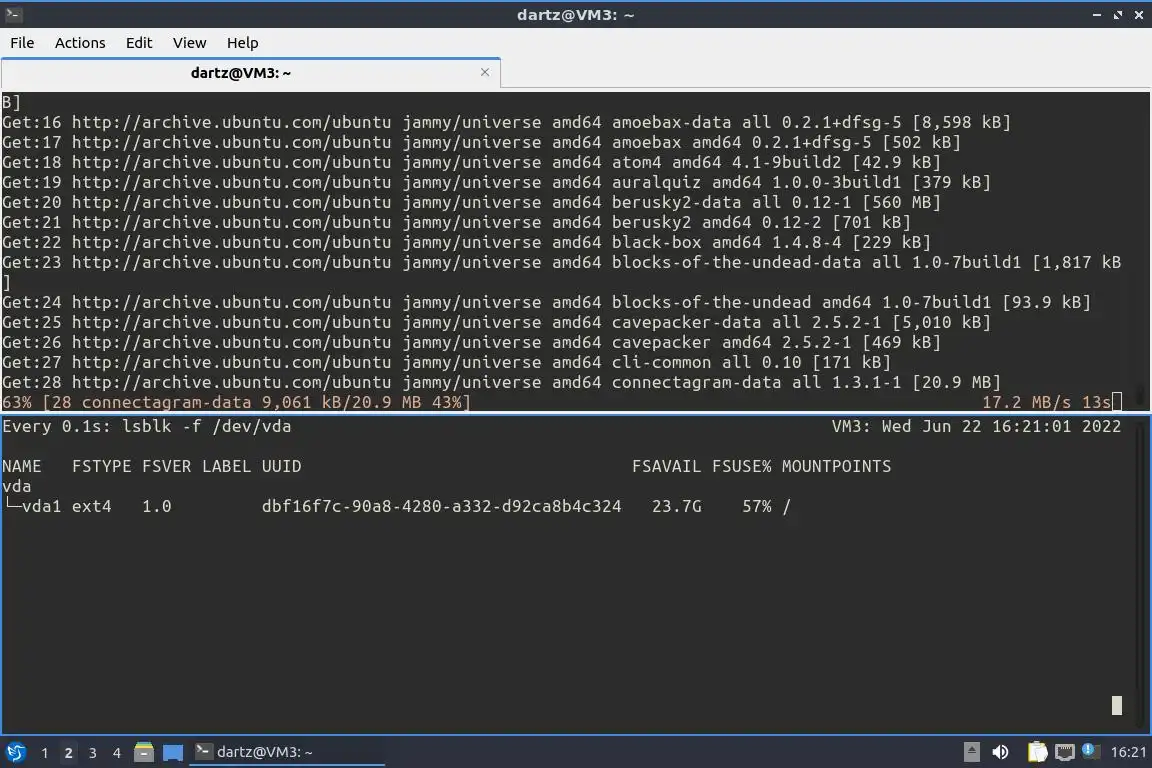Switch to workspace 2
Screen dimensions: 1152x768
68,753
